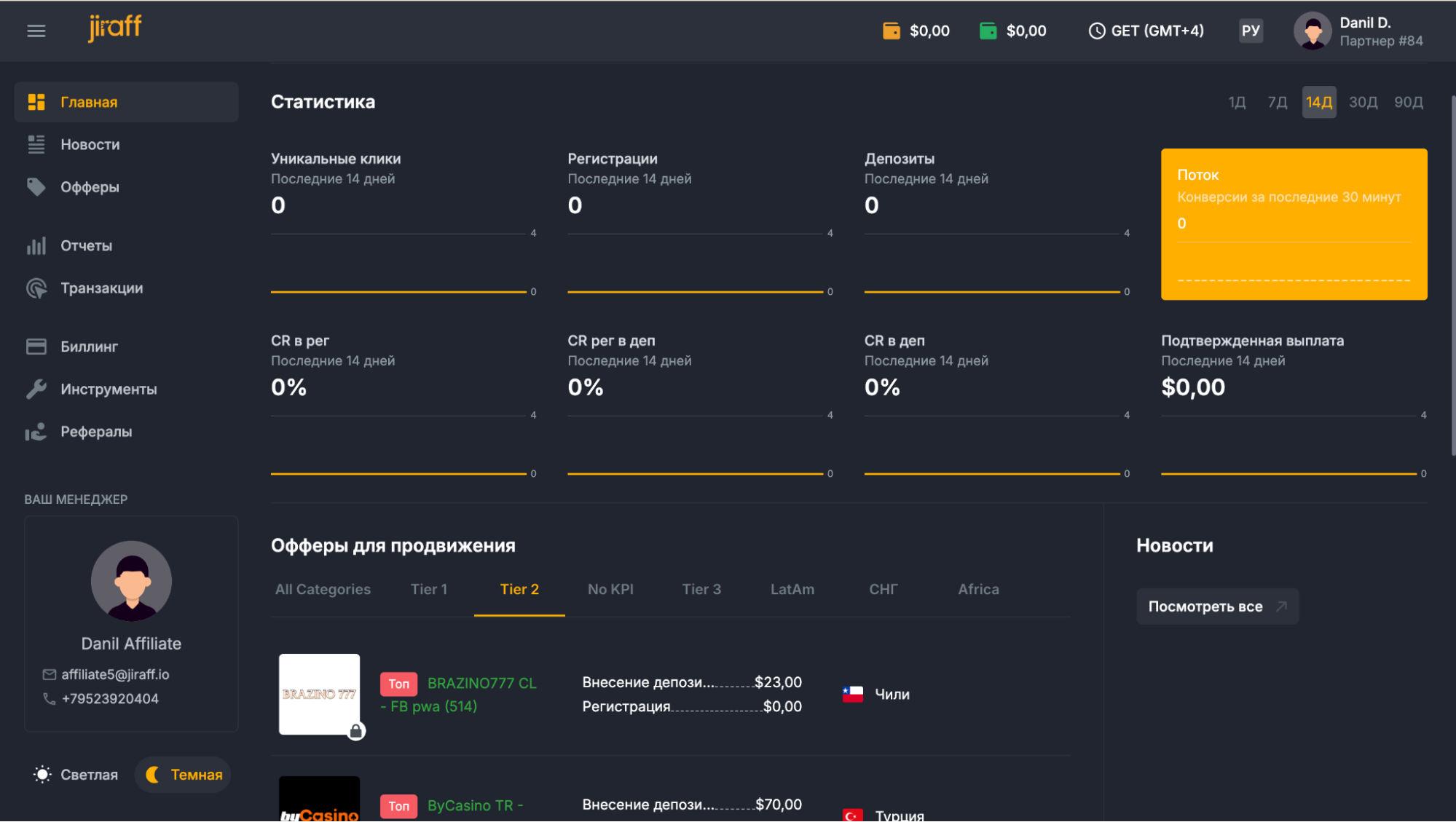The height and width of the screenshot is (822, 1456).
Task: Click the Партнер #84 label
Action: click(1381, 42)
